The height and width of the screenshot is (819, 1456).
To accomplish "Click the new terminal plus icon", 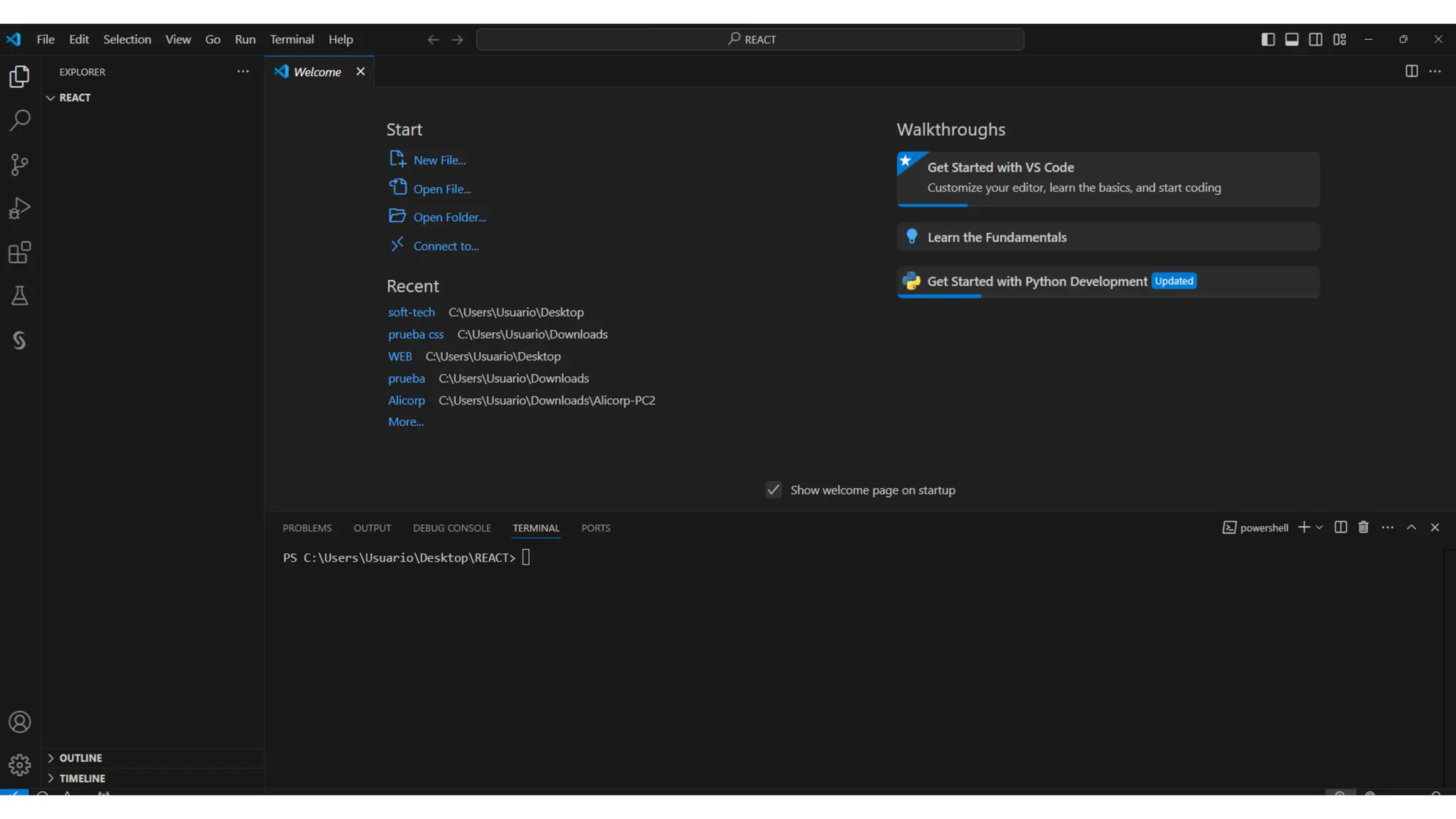I will pos(1304,528).
